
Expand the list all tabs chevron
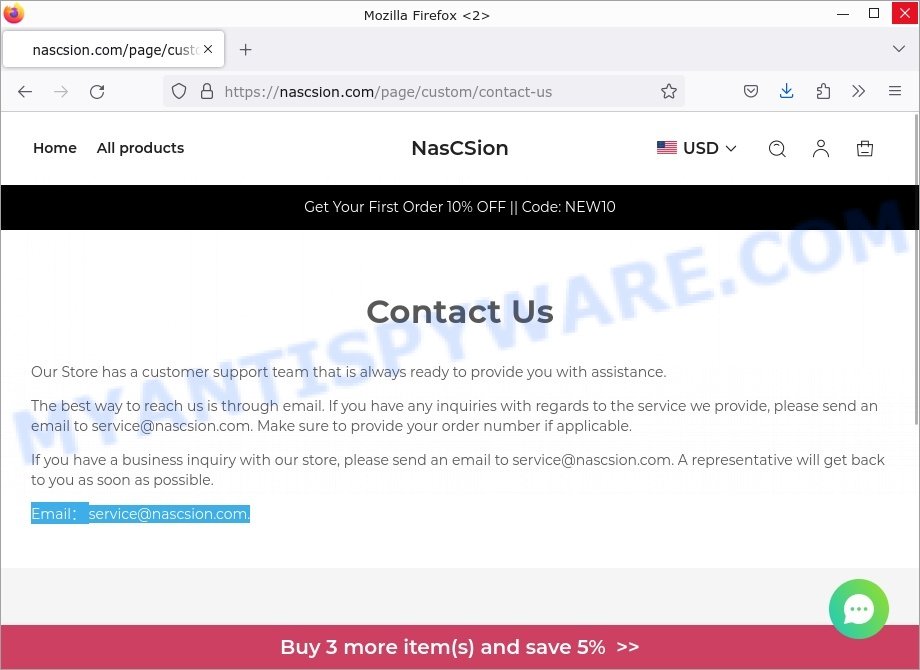[x=898, y=49]
